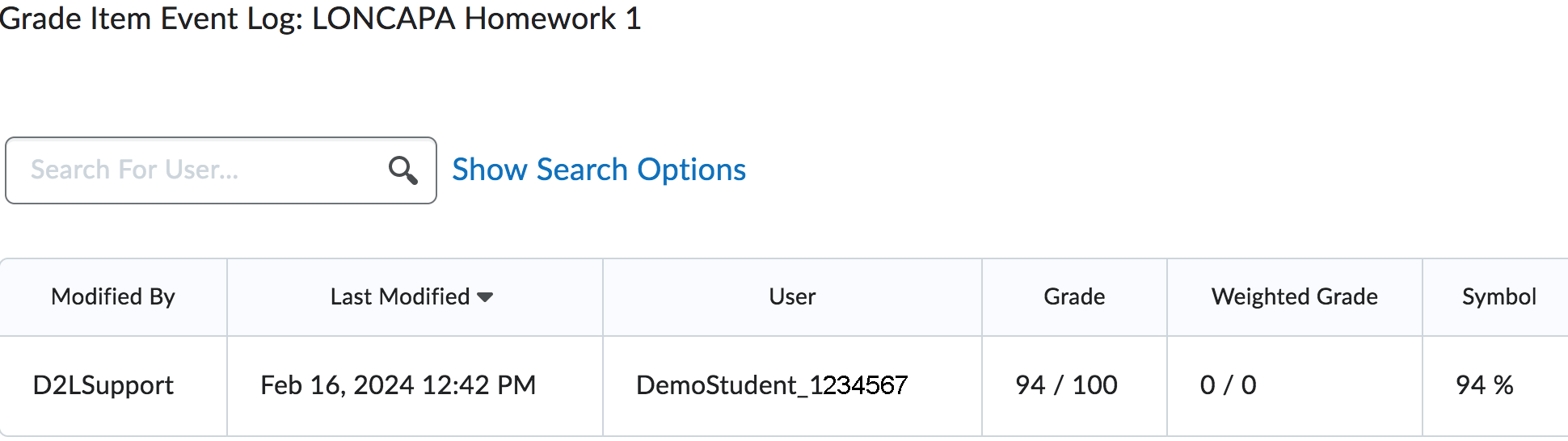Click the 0 / 0 weighted grade value

click(1228, 385)
